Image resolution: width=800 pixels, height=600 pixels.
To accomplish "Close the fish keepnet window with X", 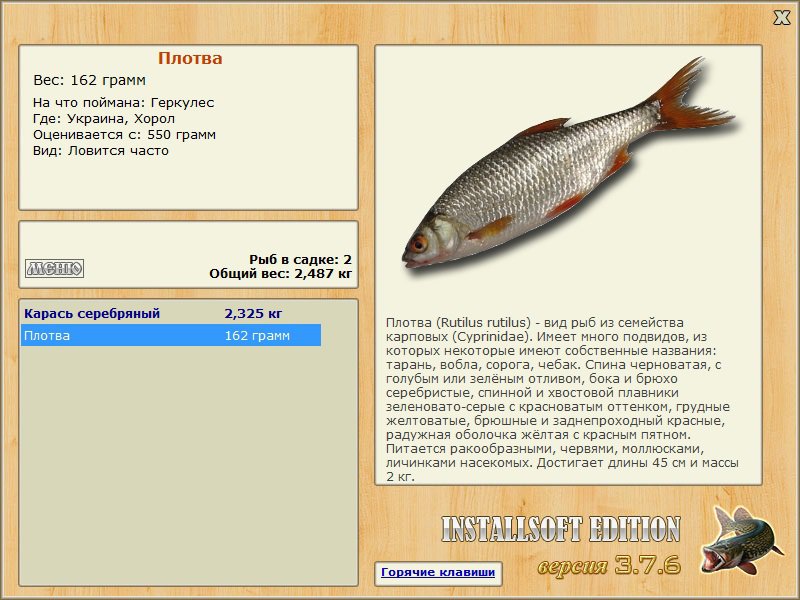I will coord(781,18).
